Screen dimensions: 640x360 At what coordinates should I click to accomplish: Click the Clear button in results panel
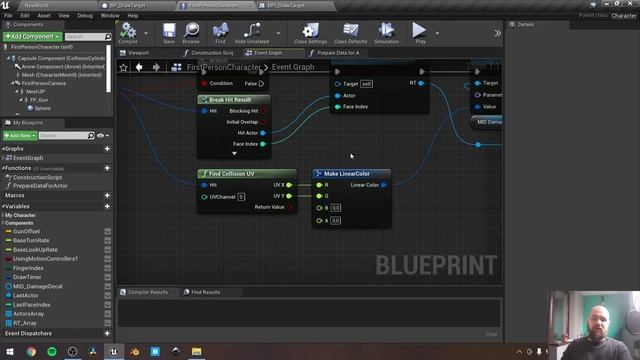pos(491,334)
